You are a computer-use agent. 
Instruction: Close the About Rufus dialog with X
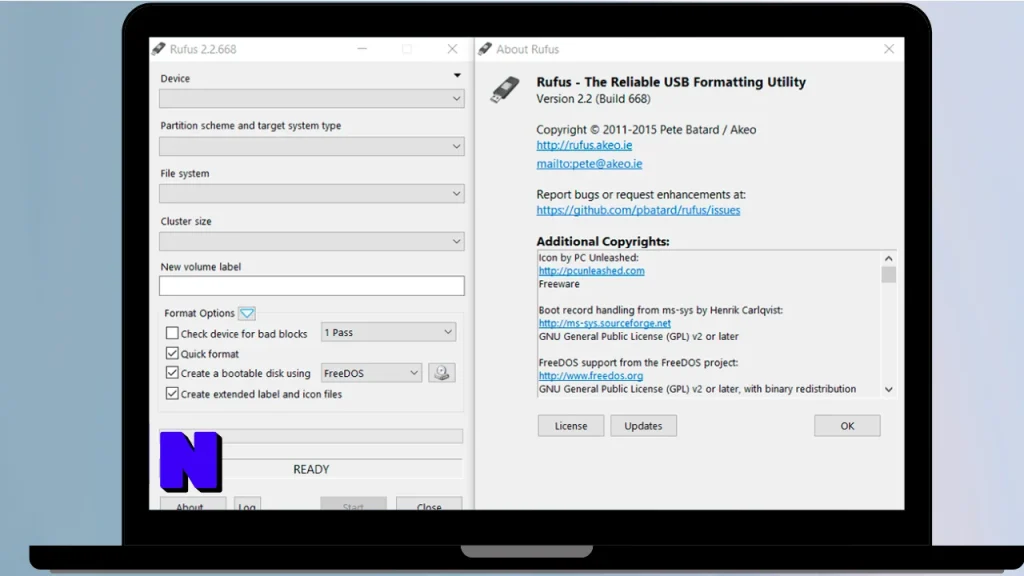(x=889, y=49)
